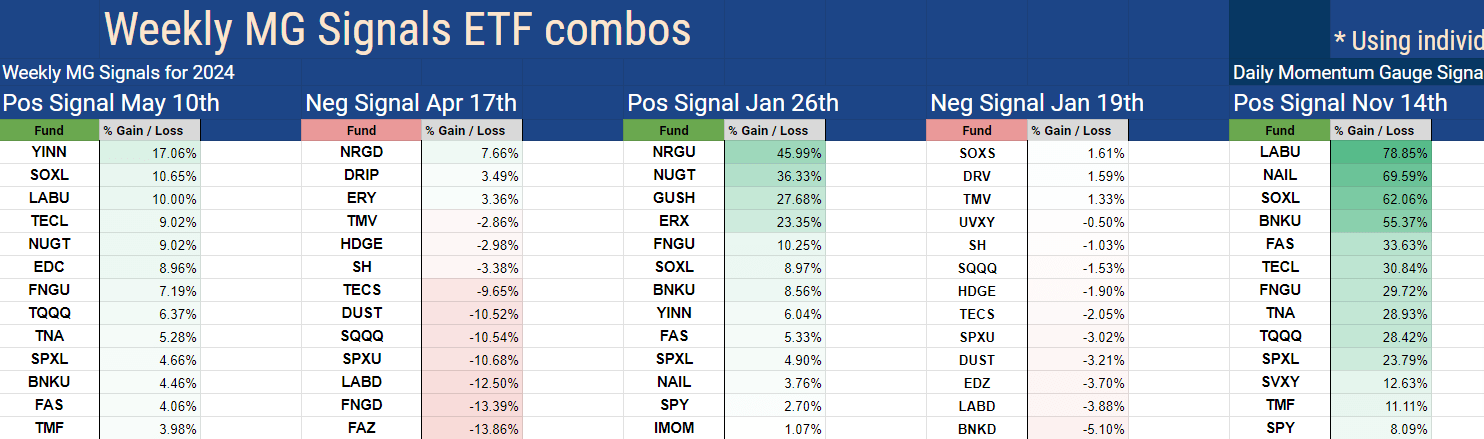Select LABU's 78.85% gain cell
The width and height of the screenshot is (1484, 439).
tap(1380, 153)
